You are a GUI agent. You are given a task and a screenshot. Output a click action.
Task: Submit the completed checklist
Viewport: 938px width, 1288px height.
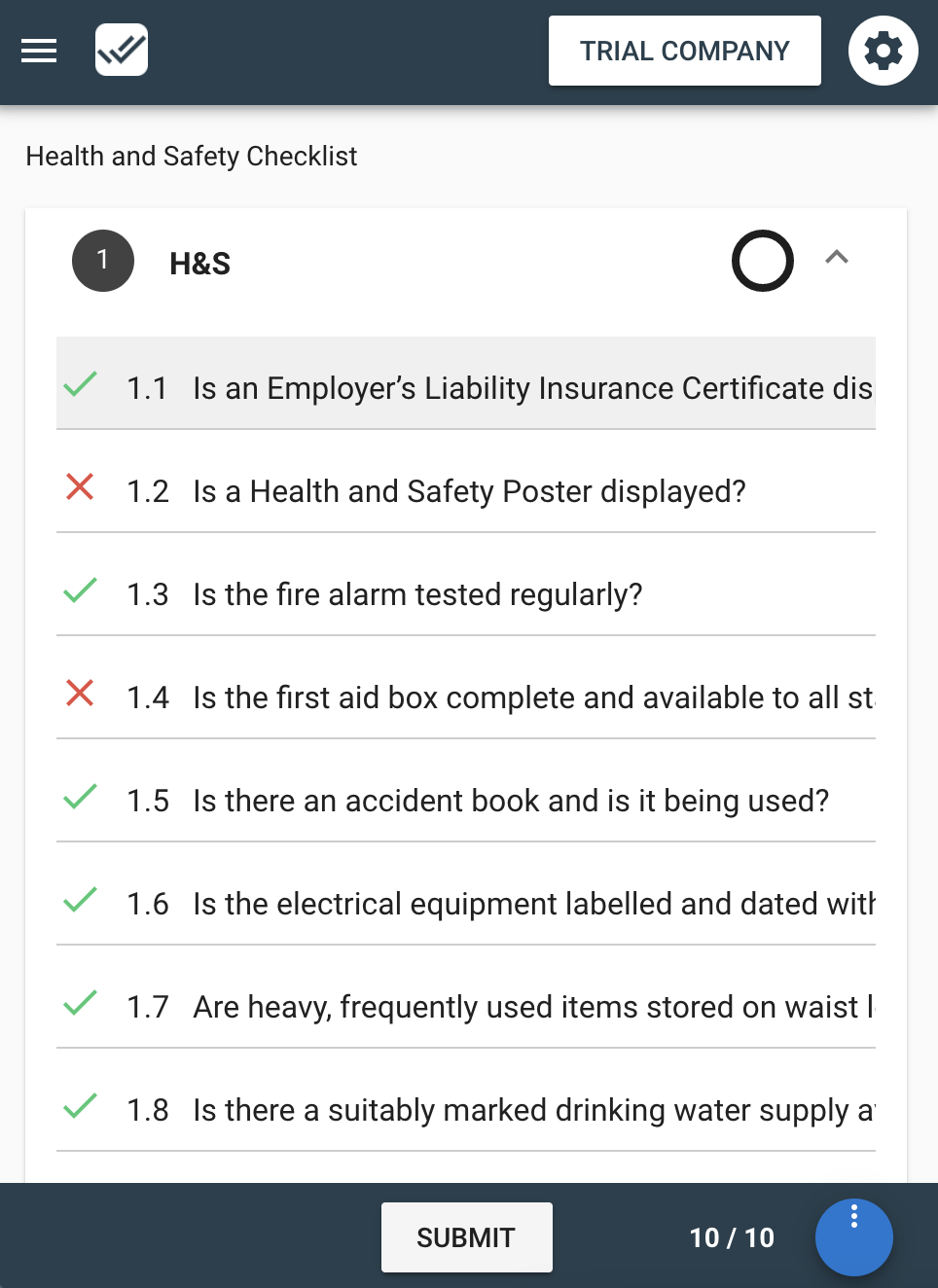click(x=466, y=1237)
